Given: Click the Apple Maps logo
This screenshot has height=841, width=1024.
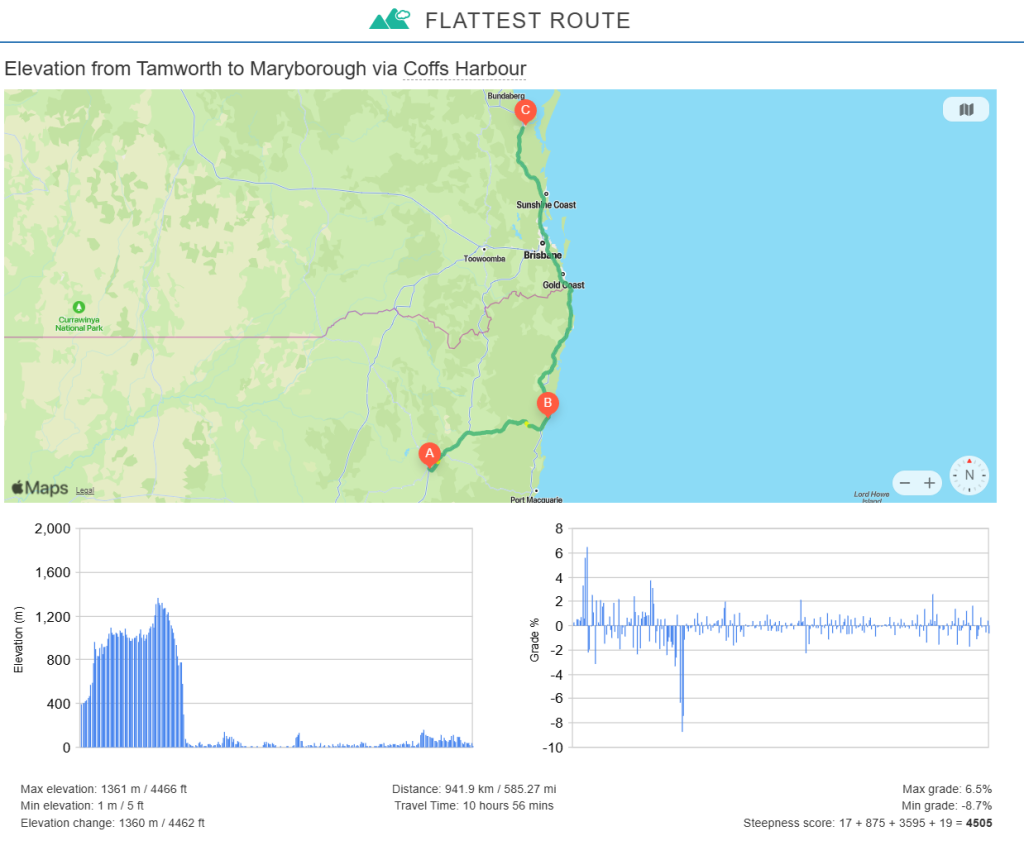Looking at the screenshot, I should 40,488.
